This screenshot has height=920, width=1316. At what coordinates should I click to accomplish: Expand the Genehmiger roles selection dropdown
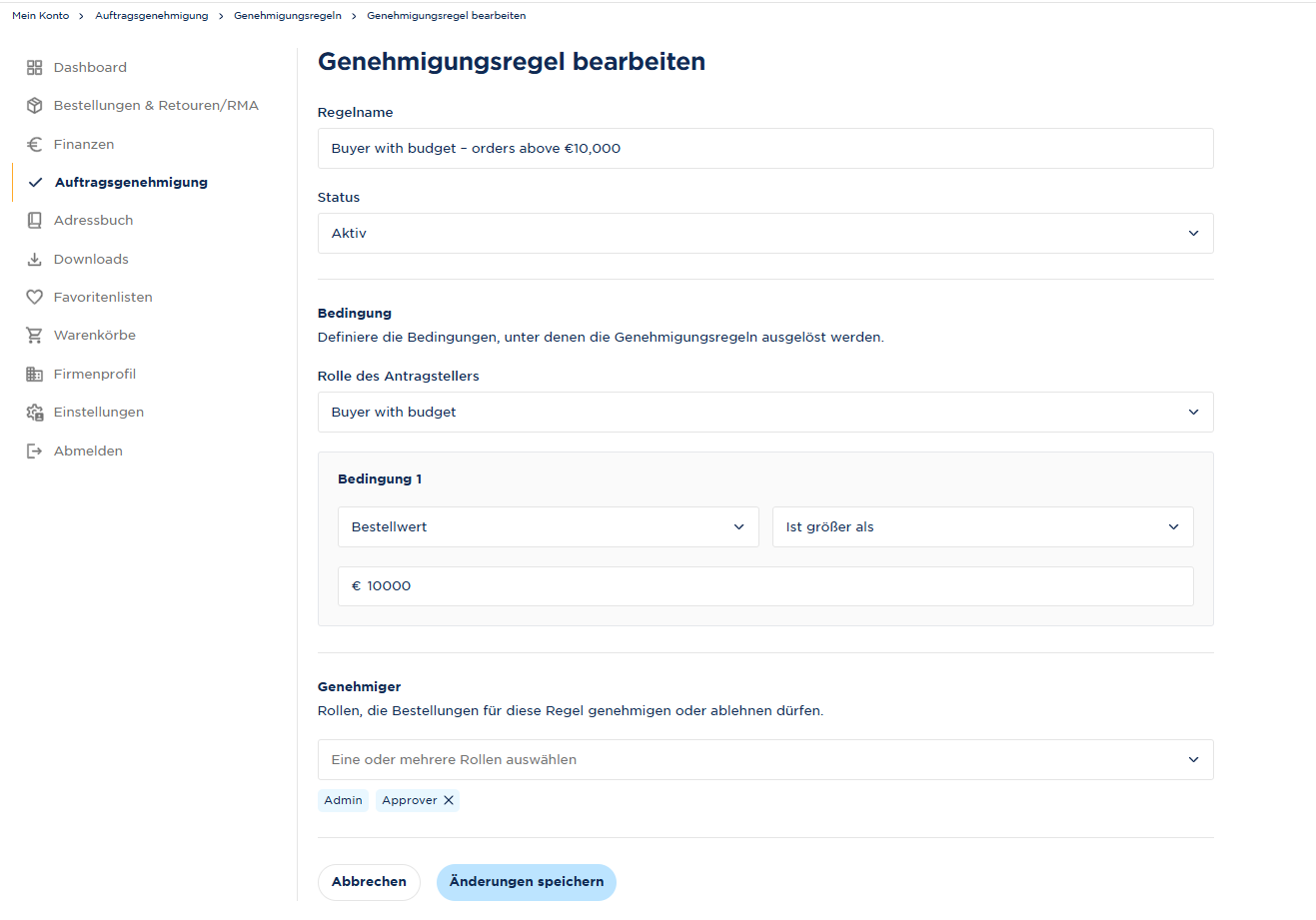pyautogui.click(x=765, y=759)
